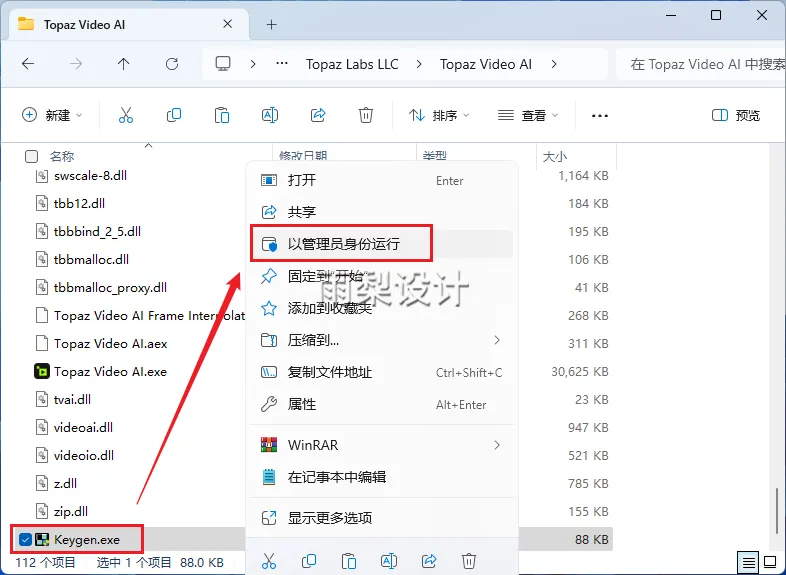Expand chevron after Topaz Video AI breadcrumb

pos(554,64)
